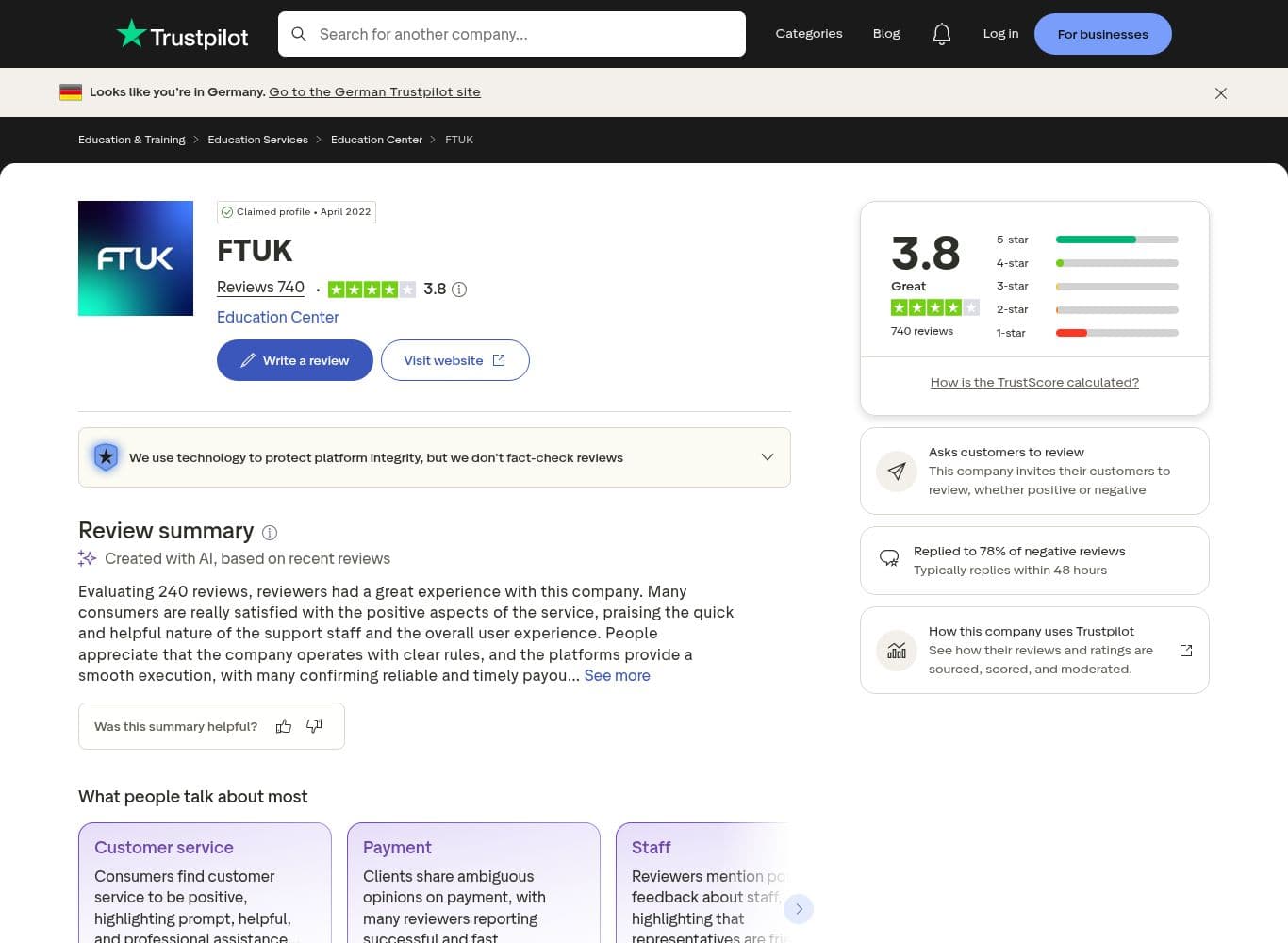Screen dimensions: 1288x943
Task: Click Log in
Action: [x=1000, y=34]
